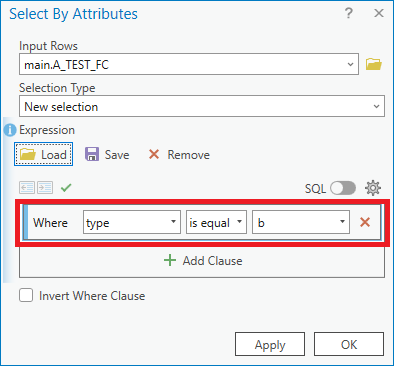Open expression settings gear icon
The width and height of the screenshot is (394, 366).
point(373,188)
